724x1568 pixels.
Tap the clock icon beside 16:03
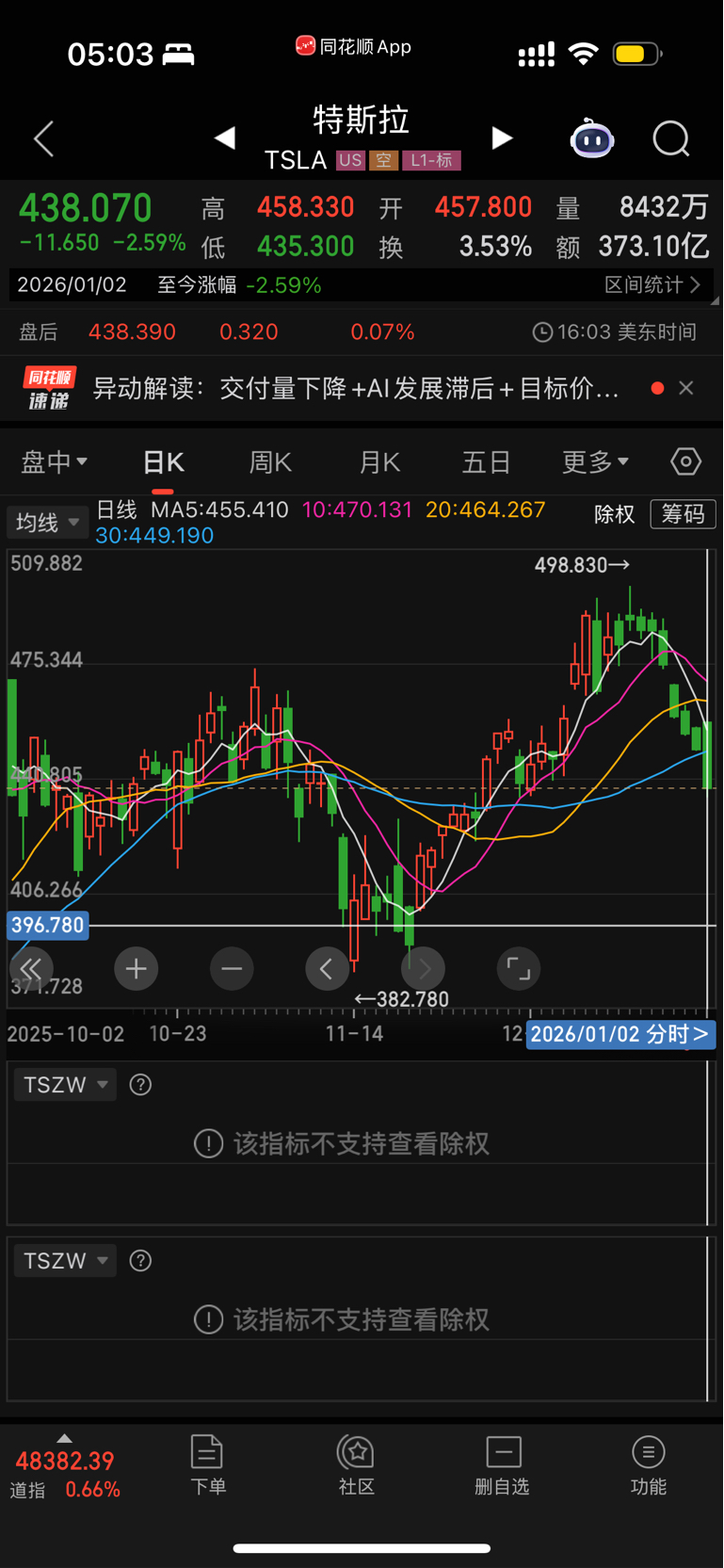pyautogui.click(x=542, y=332)
